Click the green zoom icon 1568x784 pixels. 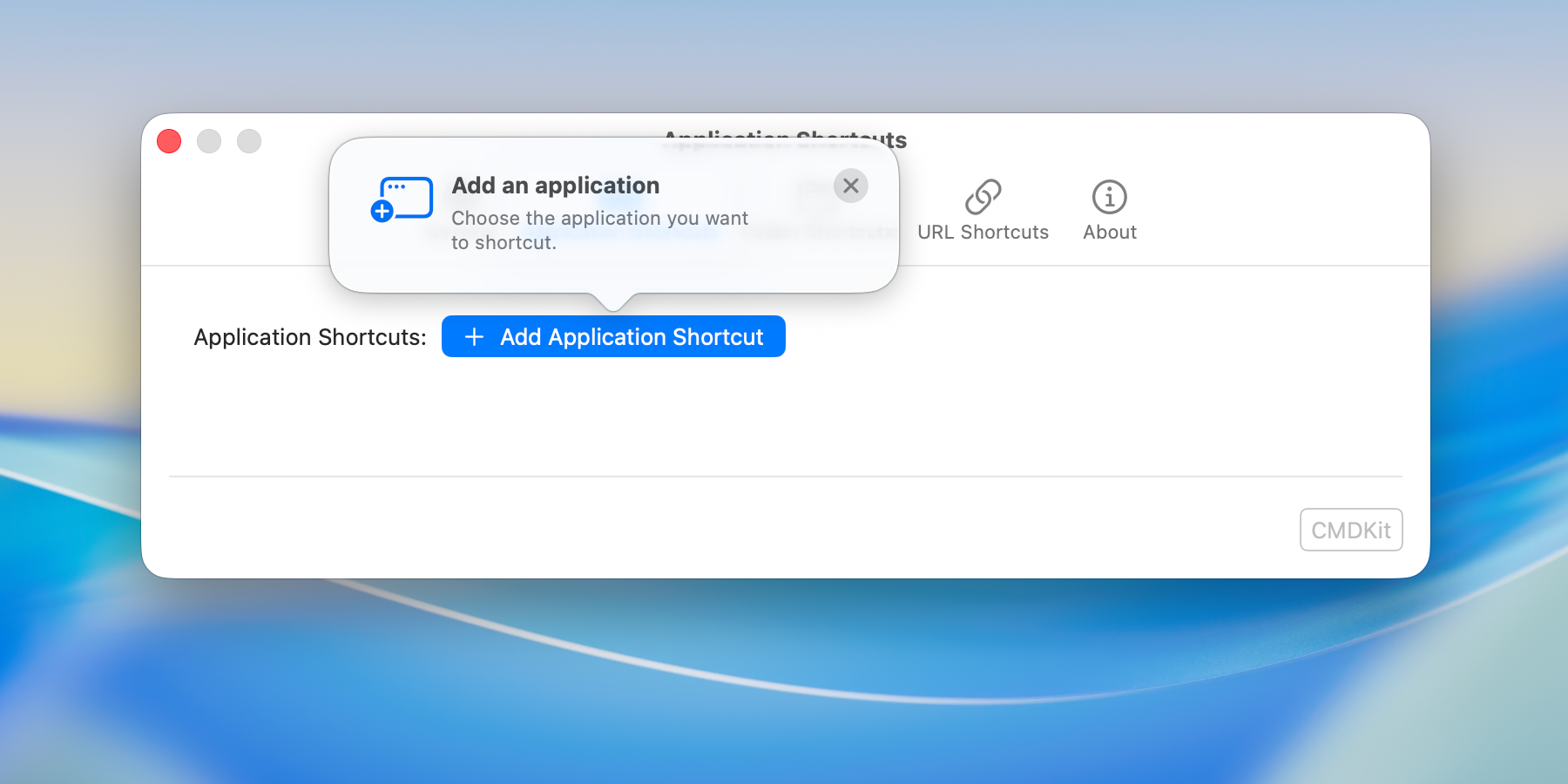(x=249, y=141)
